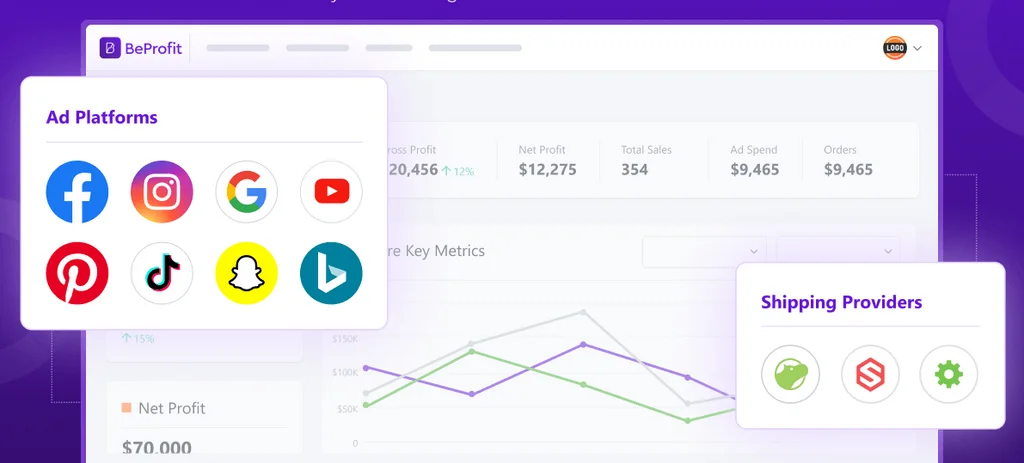Open the LOGO account avatar
1024x463 pixels.
tap(895, 48)
